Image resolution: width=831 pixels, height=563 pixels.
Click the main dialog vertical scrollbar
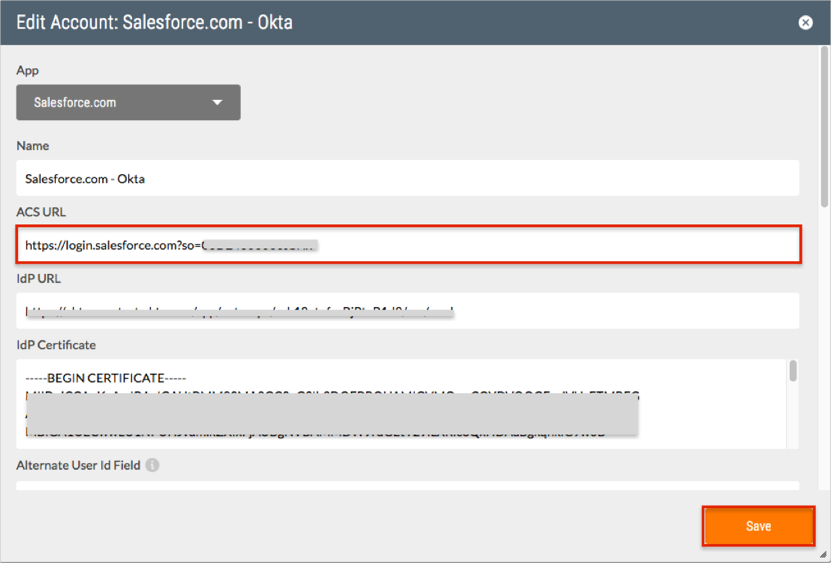point(824,130)
